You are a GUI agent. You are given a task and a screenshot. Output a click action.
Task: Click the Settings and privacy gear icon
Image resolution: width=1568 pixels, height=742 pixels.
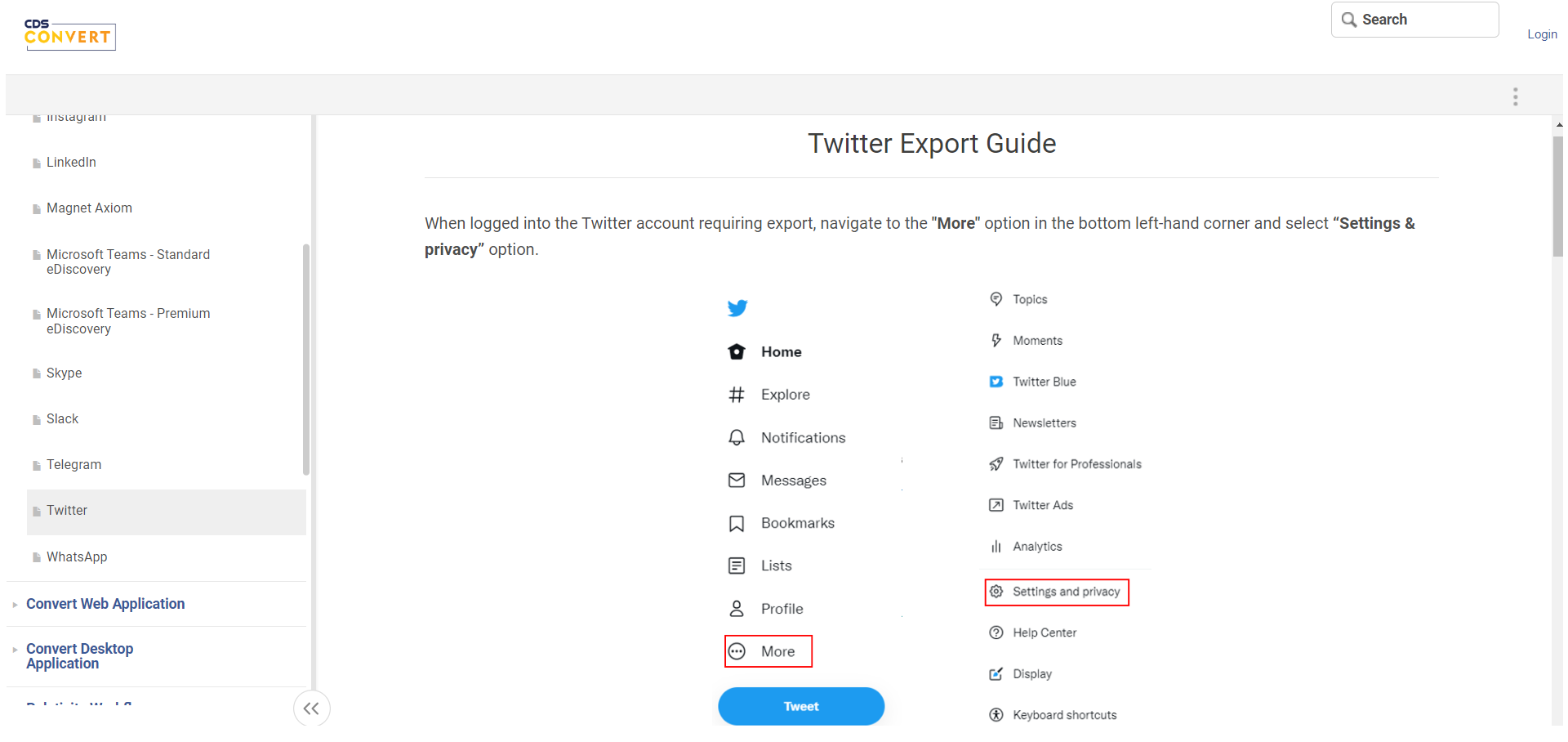tap(996, 592)
